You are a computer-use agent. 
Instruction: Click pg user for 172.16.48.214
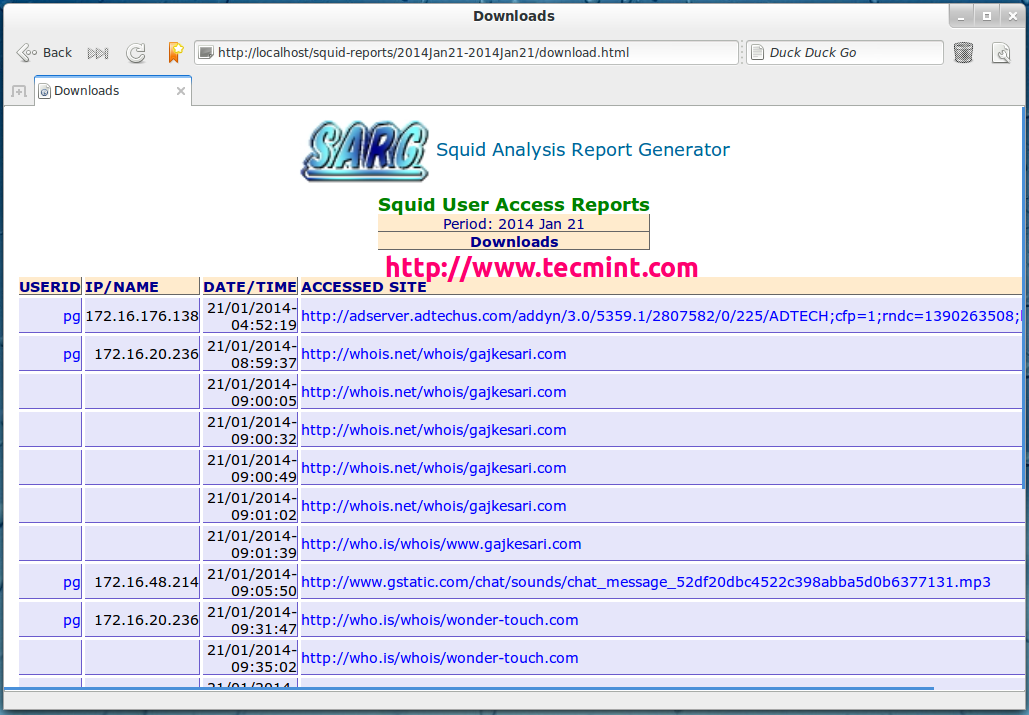pyautogui.click(x=72, y=583)
